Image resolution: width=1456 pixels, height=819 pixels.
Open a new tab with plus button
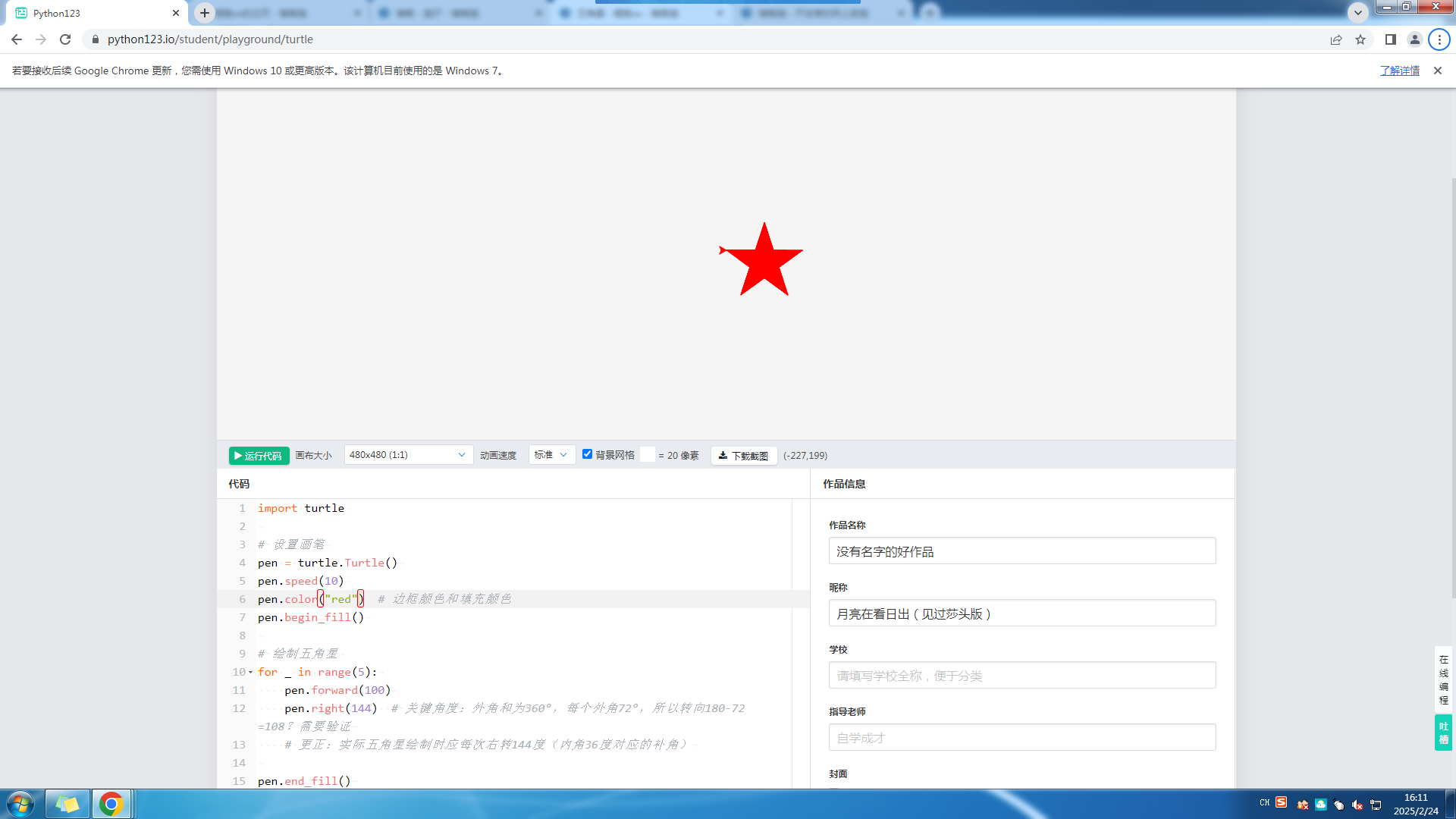point(205,13)
